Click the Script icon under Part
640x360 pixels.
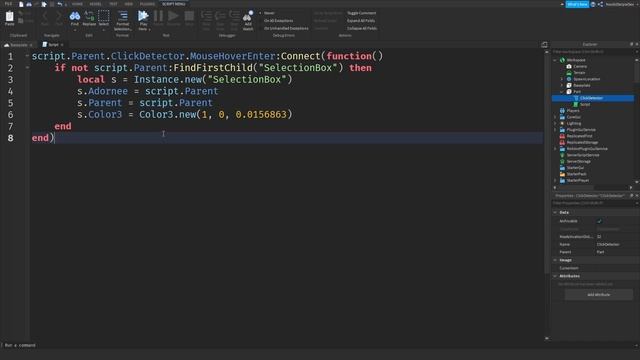point(576,104)
